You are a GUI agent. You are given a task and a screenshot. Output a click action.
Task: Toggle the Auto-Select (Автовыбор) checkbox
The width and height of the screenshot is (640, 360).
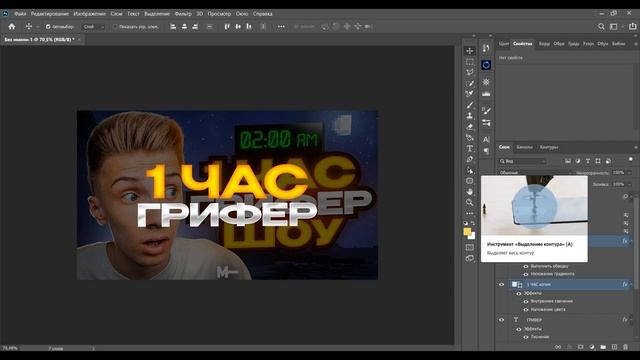pos(48,27)
